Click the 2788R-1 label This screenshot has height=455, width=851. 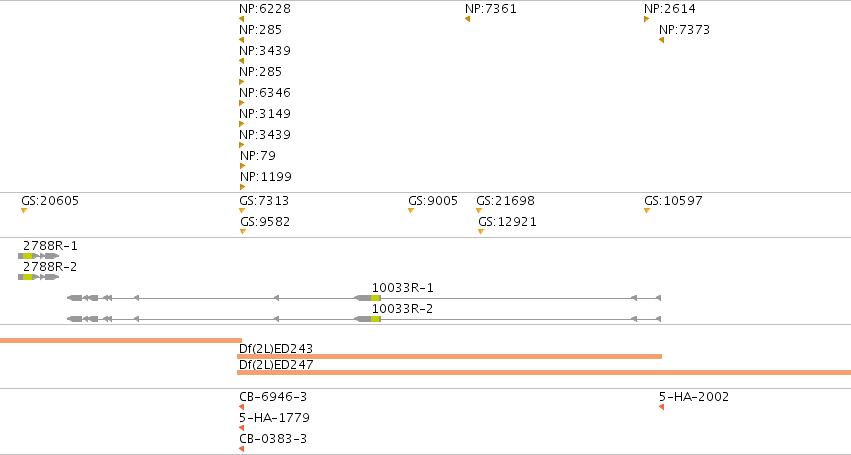(x=50, y=246)
